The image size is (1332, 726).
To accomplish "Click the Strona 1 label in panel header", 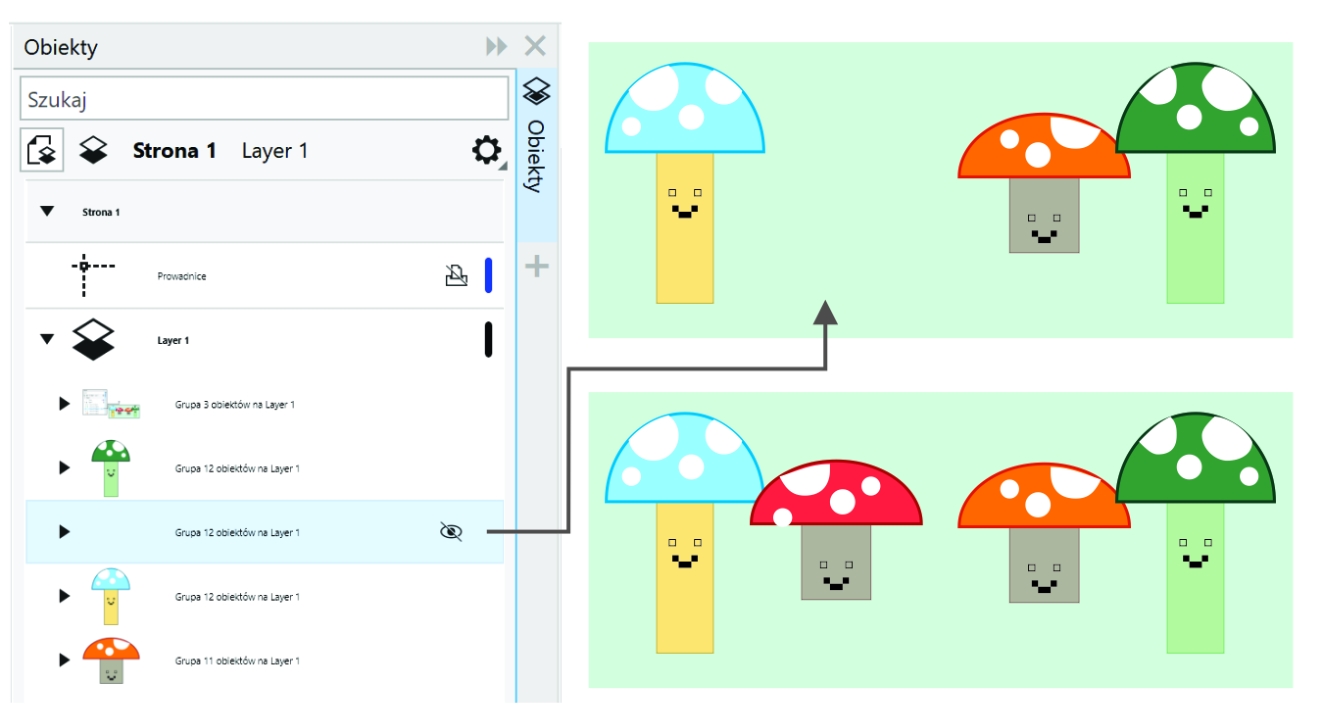I will (x=174, y=151).
